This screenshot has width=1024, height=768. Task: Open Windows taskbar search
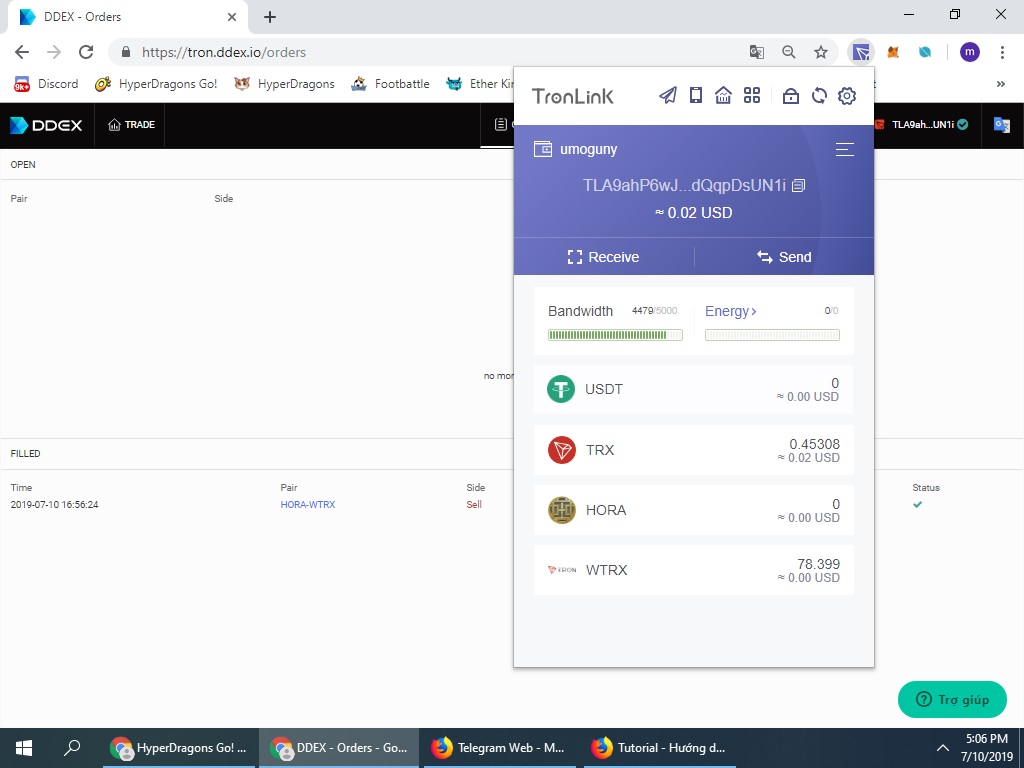tap(72, 748)
